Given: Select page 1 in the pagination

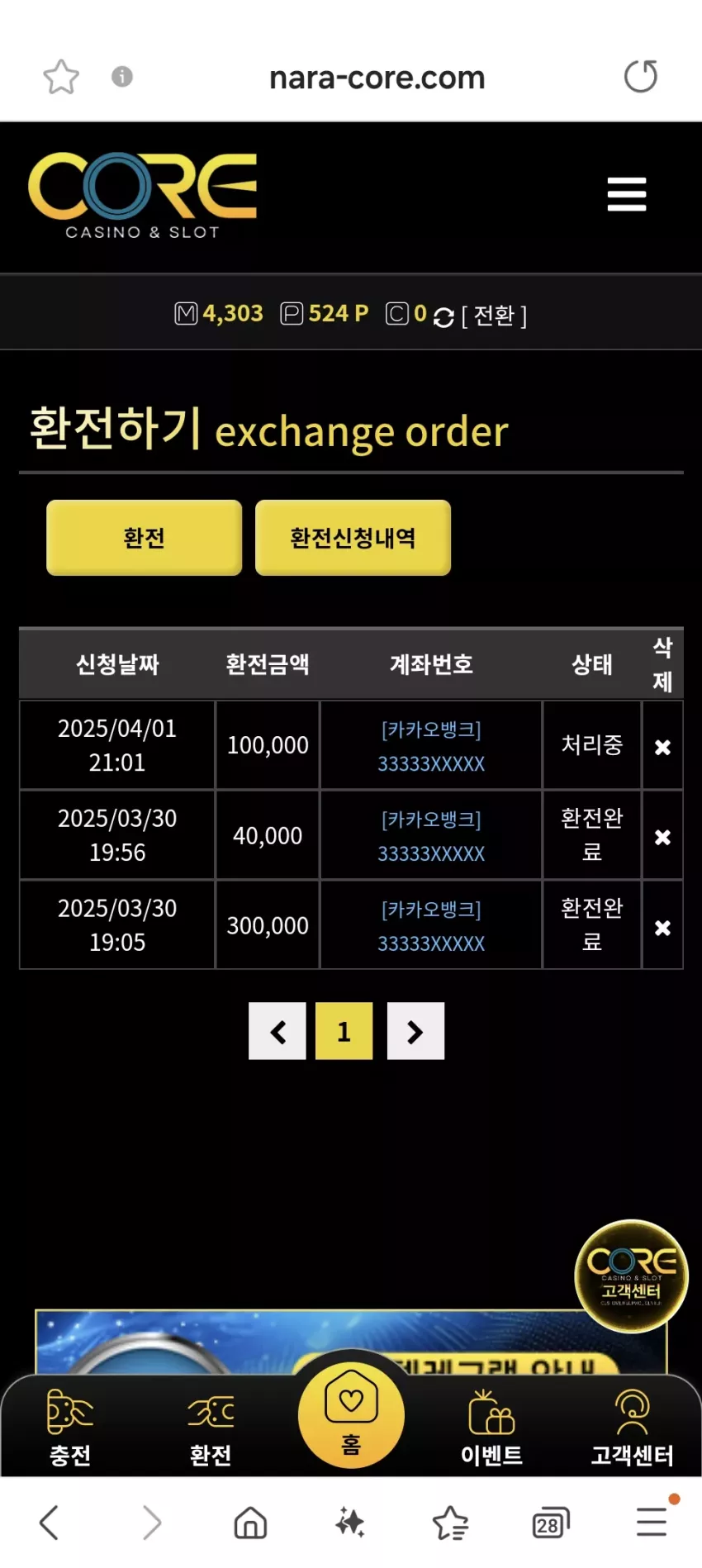Looking at the screenshot, I should pyautogui.click(x=344, y=1031).
